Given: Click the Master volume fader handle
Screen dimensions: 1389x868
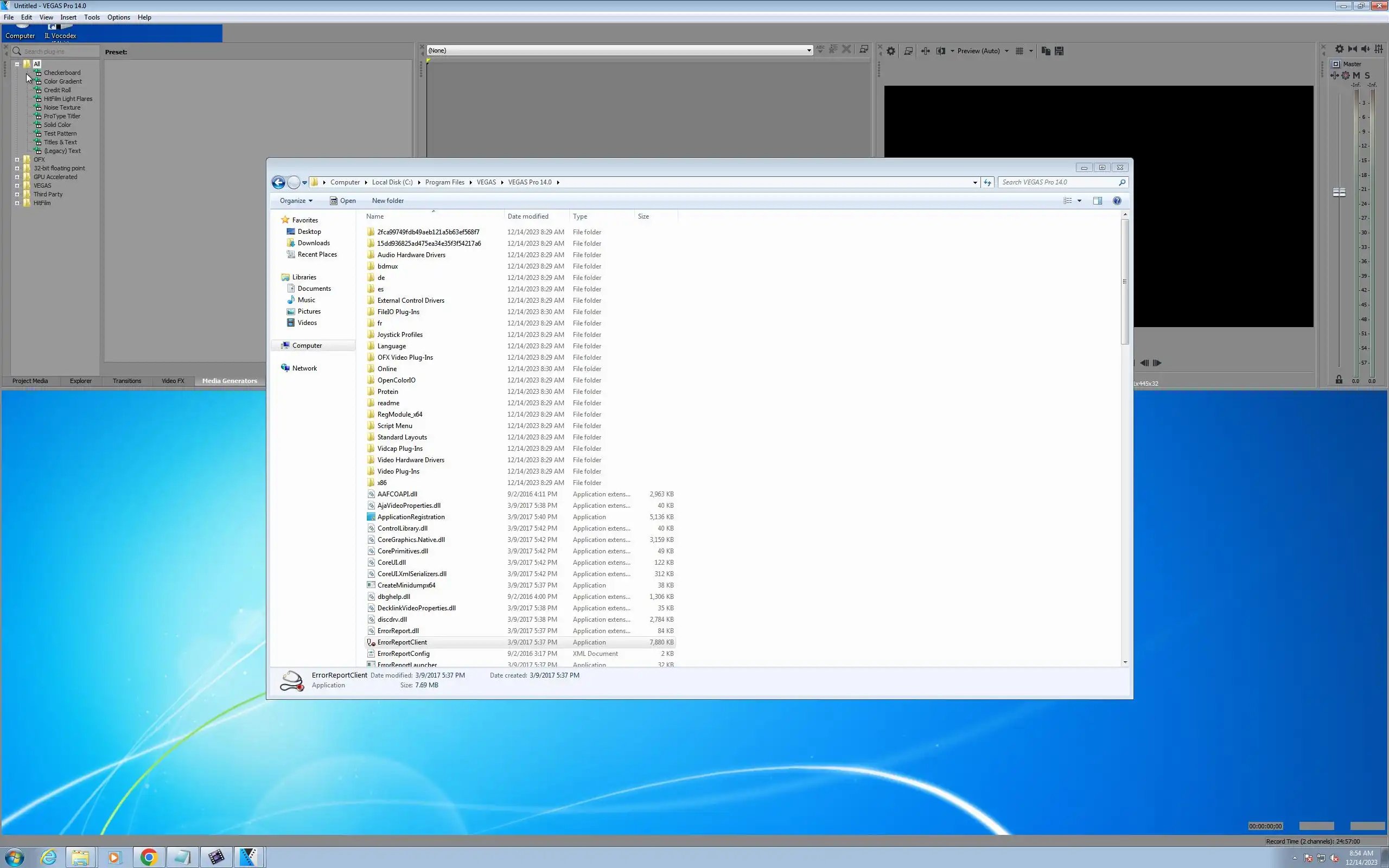Looking at the screenshot, I should pyautogui.click(x=1339, y=192).
